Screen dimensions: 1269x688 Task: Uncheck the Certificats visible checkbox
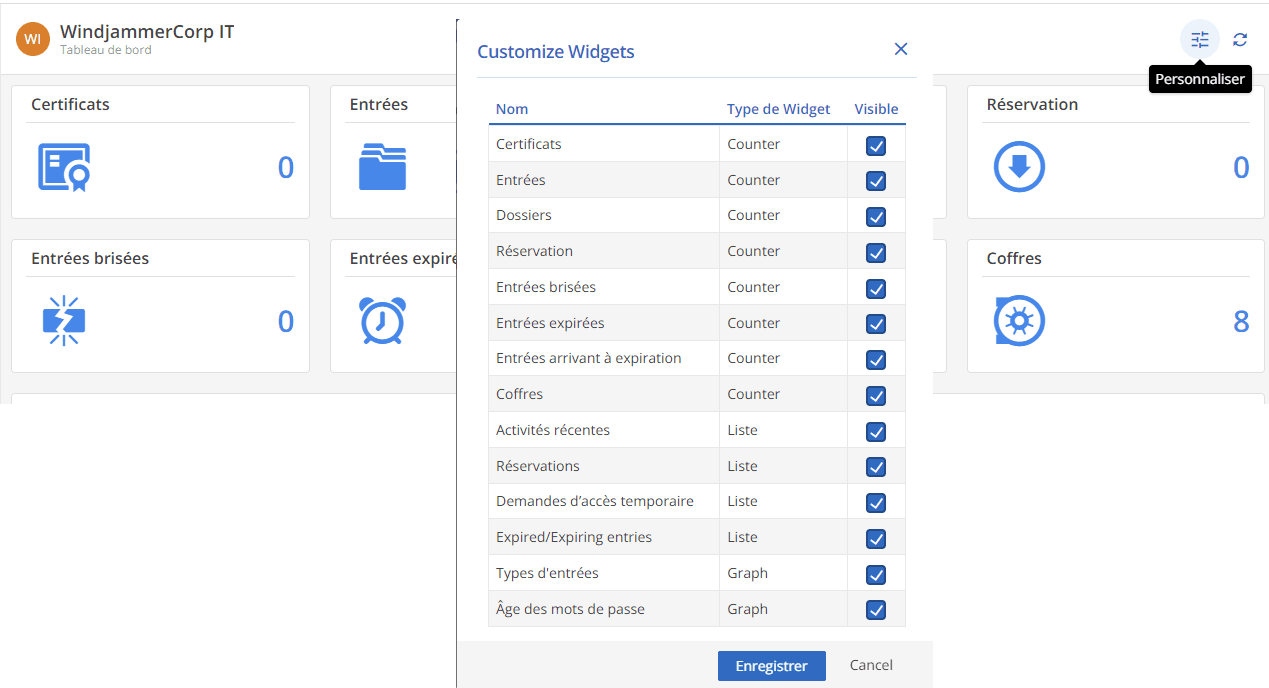(x=876, y=145)
